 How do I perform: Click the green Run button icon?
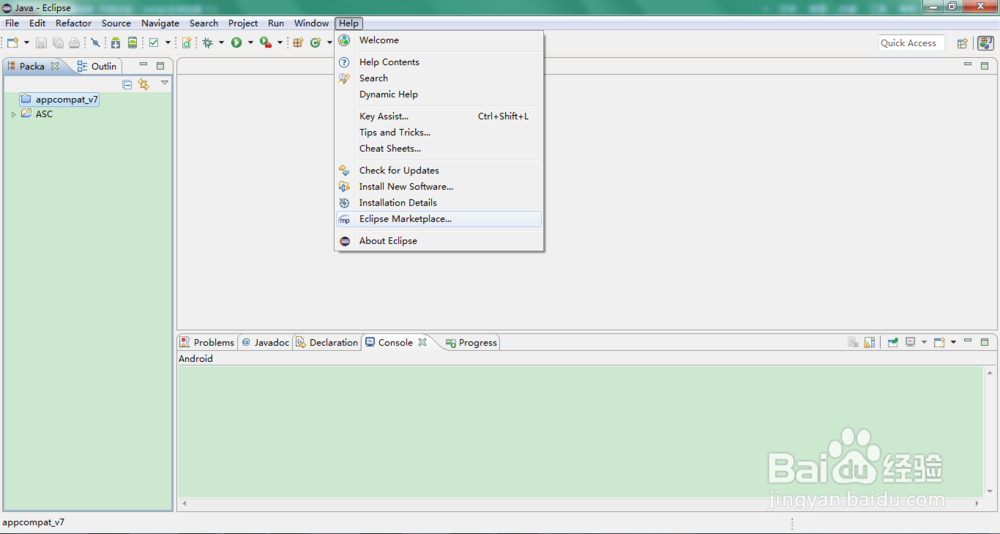pos(237,43)
